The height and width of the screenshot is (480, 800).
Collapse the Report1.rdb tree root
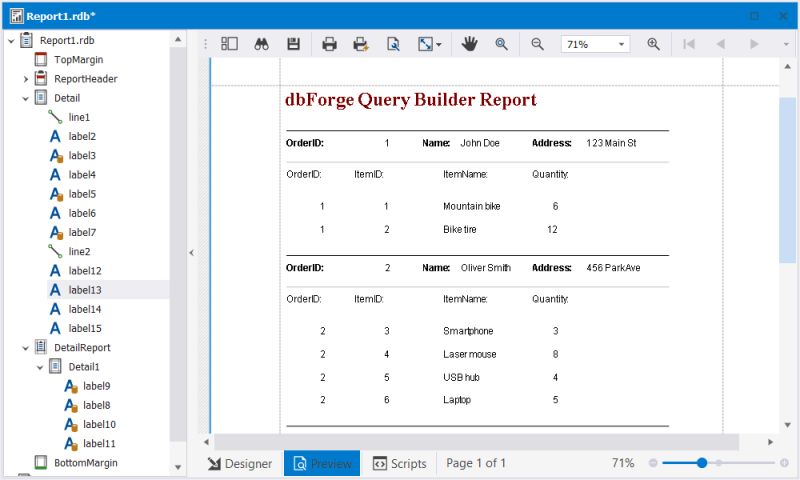tap(11, 40)
